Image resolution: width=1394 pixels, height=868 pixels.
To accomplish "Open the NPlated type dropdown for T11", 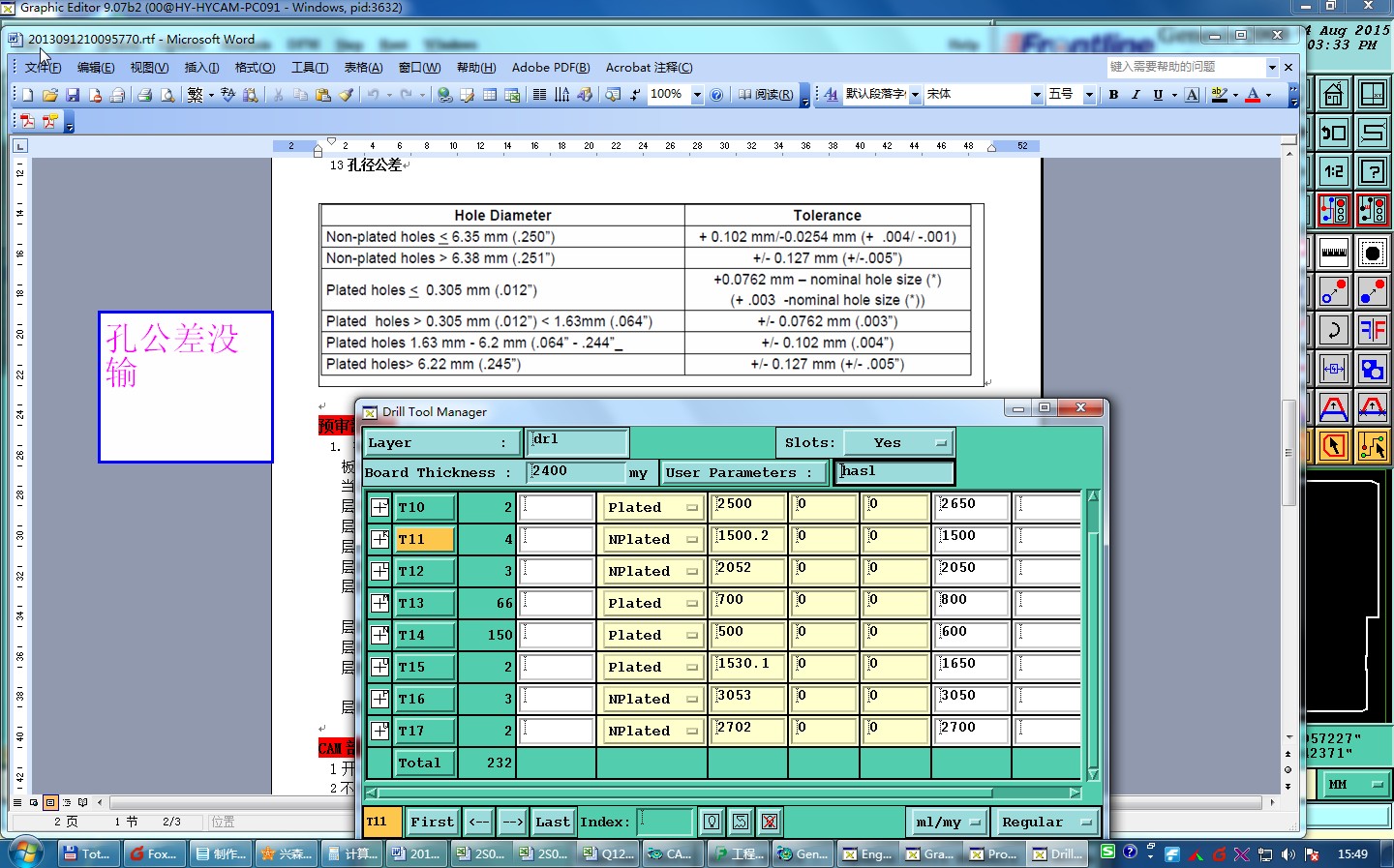I will click(x=652, y=539).
